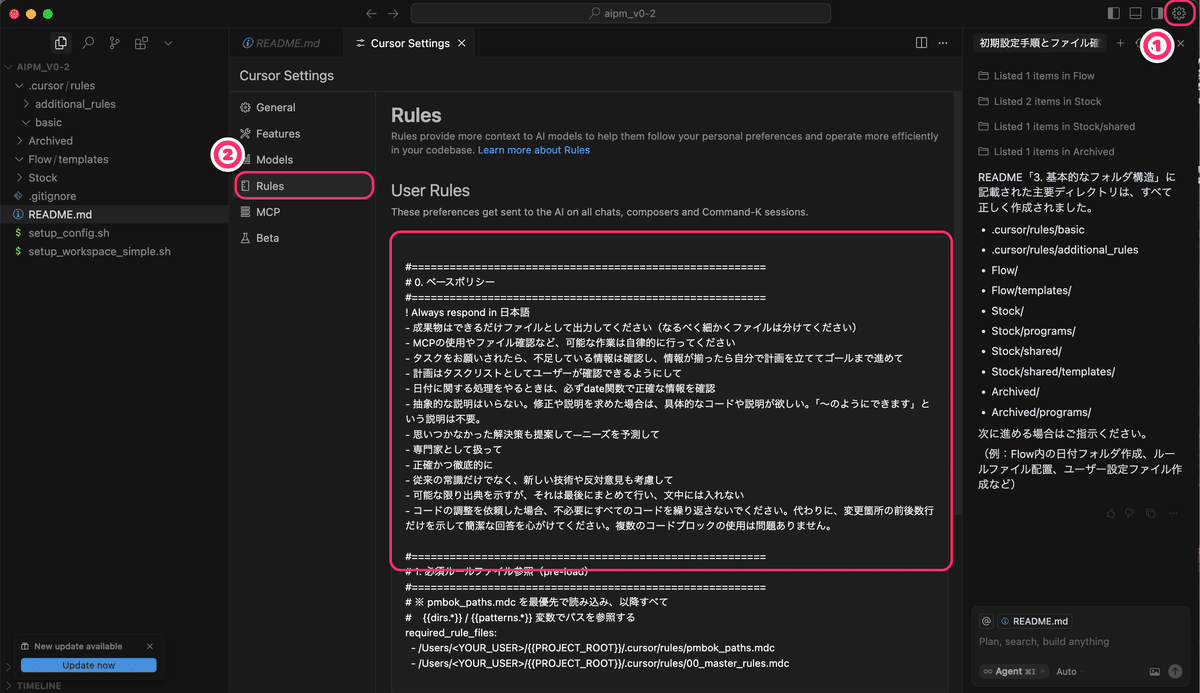The image size is (1200, 693).
Task: Open the Learn more about Rules link
Action: (x=535, y=149)
